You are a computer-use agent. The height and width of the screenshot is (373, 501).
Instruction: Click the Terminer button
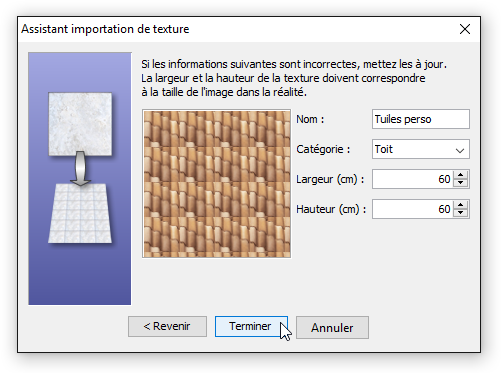point(251,326)
